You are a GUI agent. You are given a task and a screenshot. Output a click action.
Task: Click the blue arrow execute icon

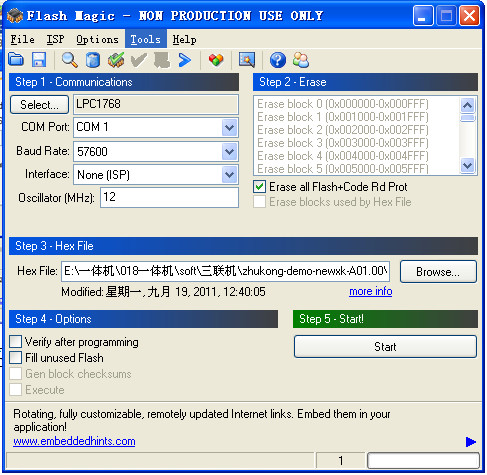pos(185,60)
